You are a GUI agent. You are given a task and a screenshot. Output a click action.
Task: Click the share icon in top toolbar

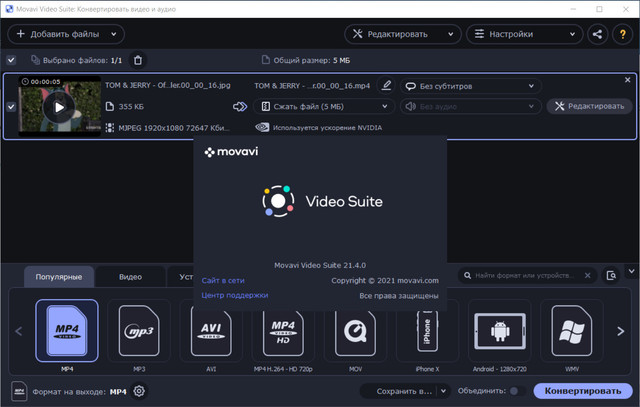tap(598, 34)
